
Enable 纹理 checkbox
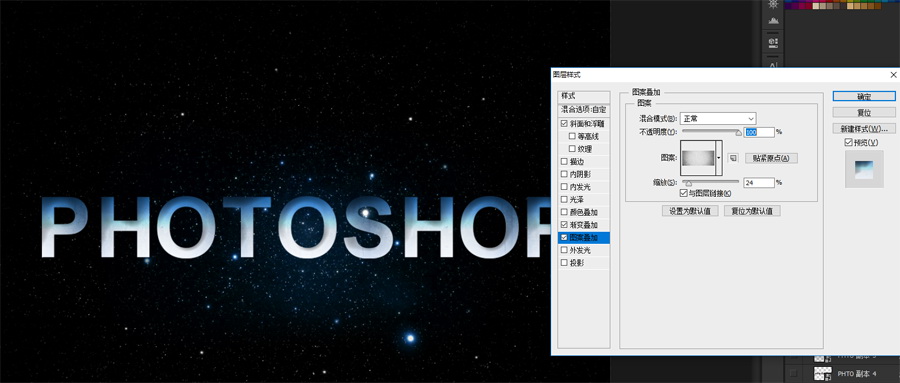point(572,149)
